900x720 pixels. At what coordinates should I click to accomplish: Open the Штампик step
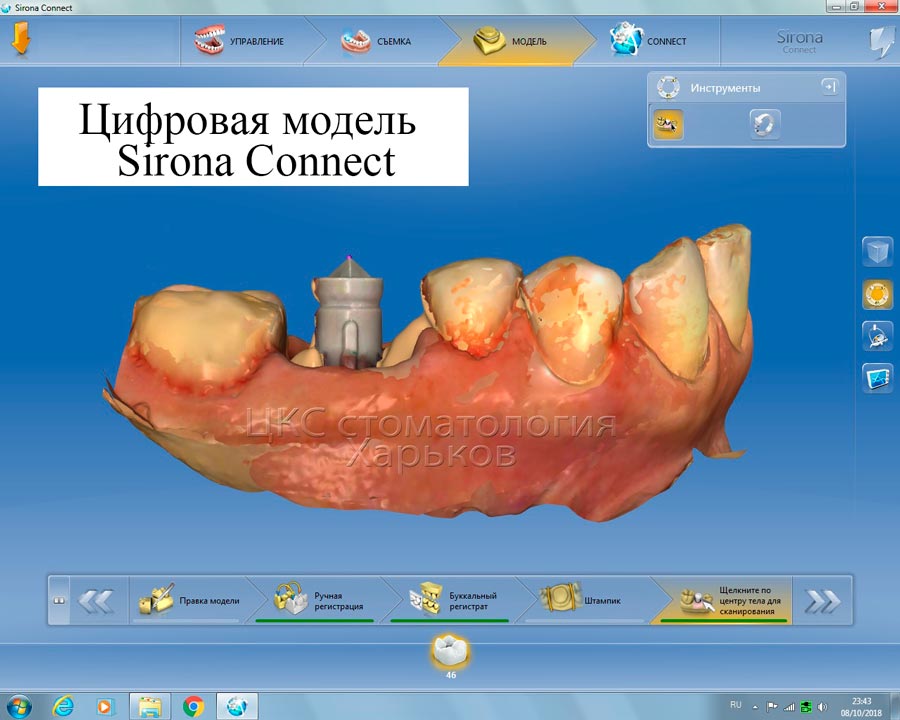[584, 601]
